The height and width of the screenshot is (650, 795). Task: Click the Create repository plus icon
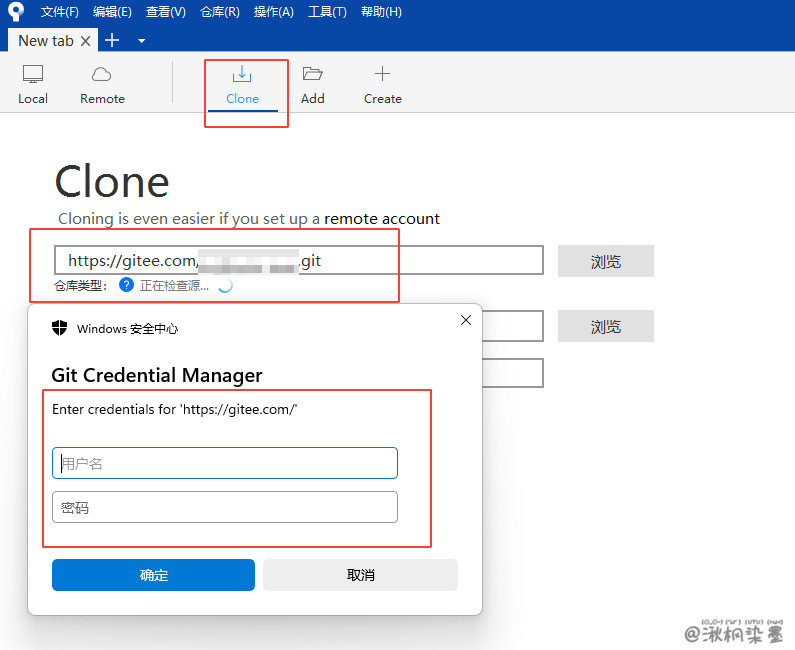click(x=382, y=75)
